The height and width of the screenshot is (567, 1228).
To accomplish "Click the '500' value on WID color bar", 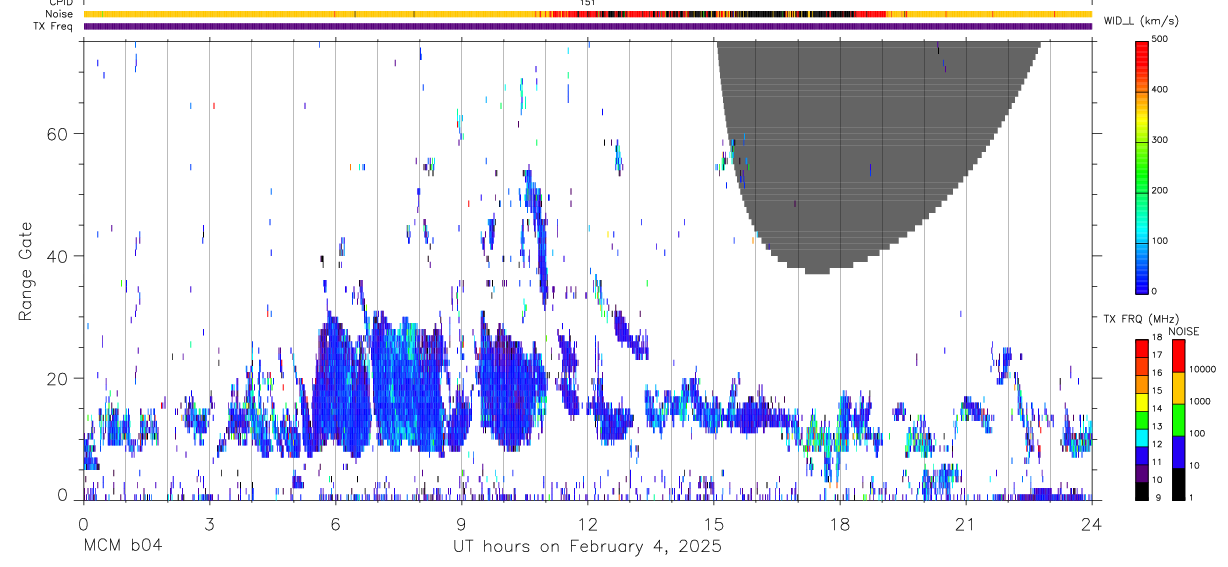I will point(1161,39).
